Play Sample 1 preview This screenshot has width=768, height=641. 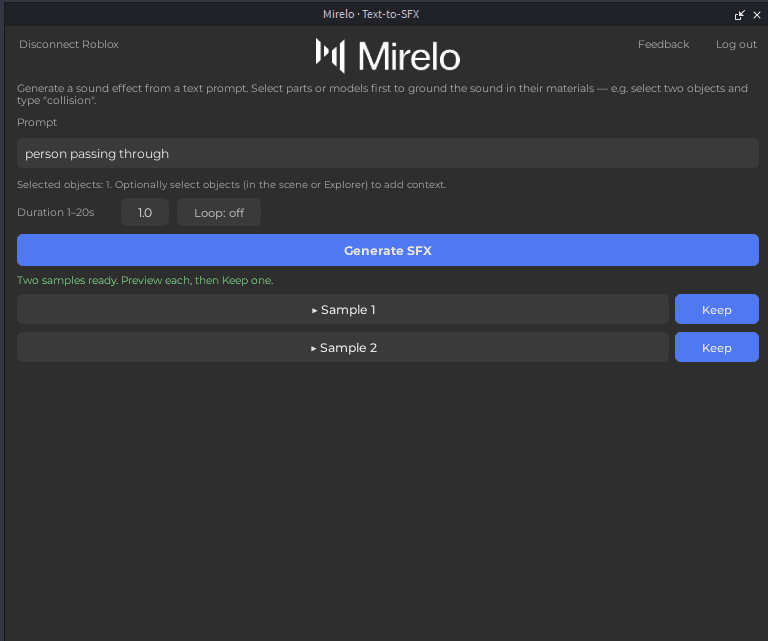343,309
